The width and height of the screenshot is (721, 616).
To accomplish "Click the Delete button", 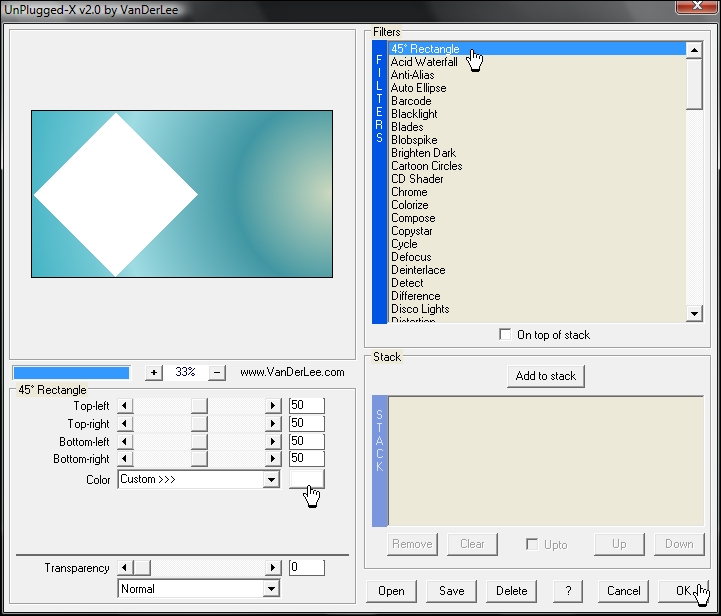I will (511, 591).
